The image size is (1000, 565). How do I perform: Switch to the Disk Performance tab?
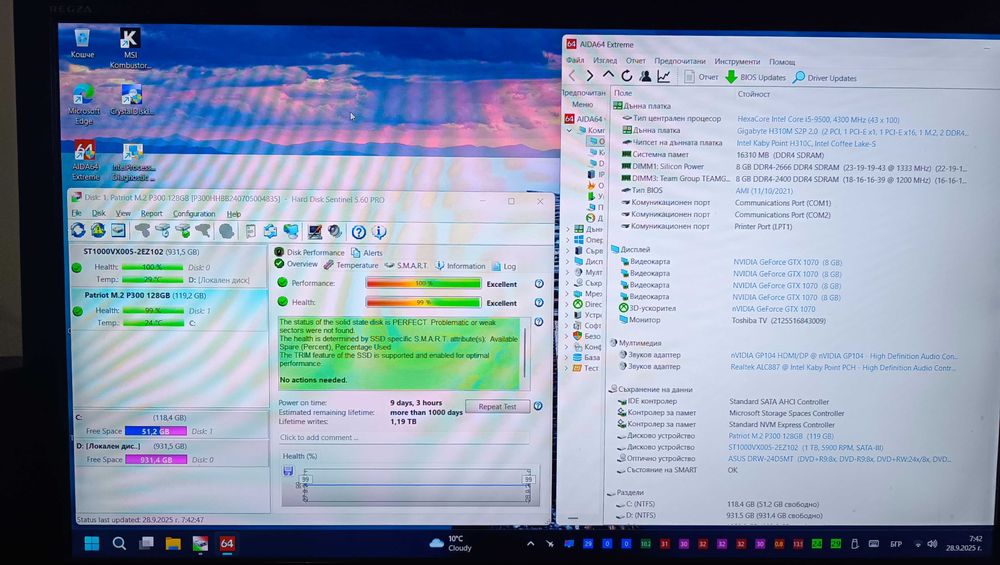point(309,253)
